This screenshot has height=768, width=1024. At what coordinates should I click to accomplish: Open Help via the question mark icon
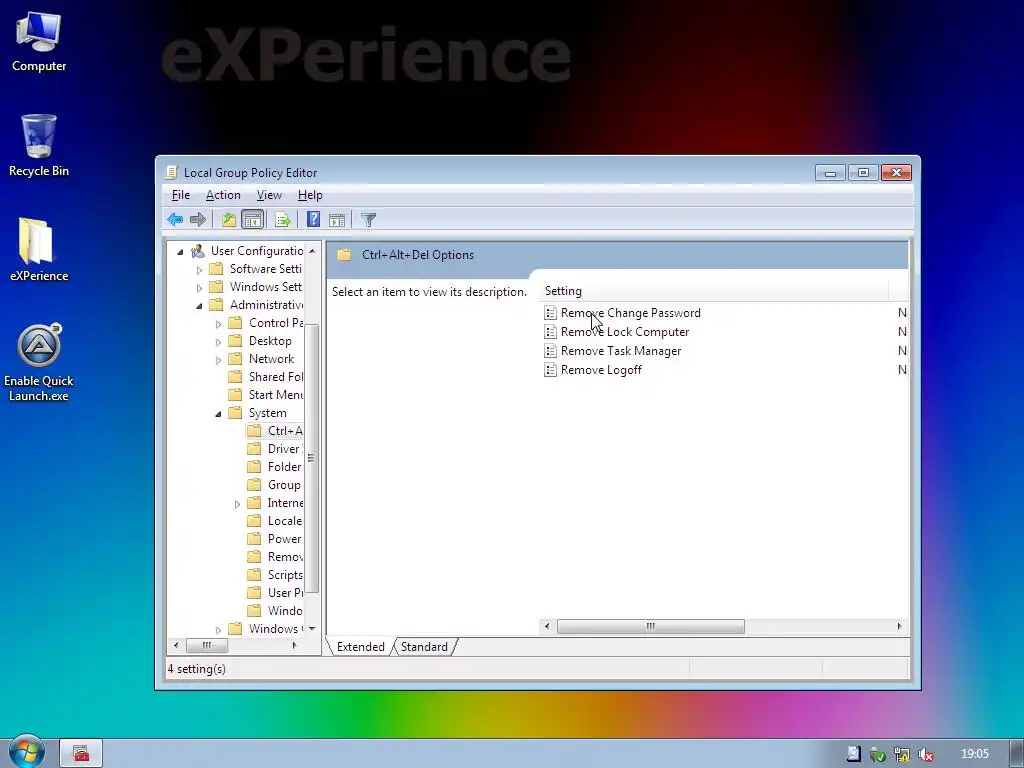pos(313,219)
